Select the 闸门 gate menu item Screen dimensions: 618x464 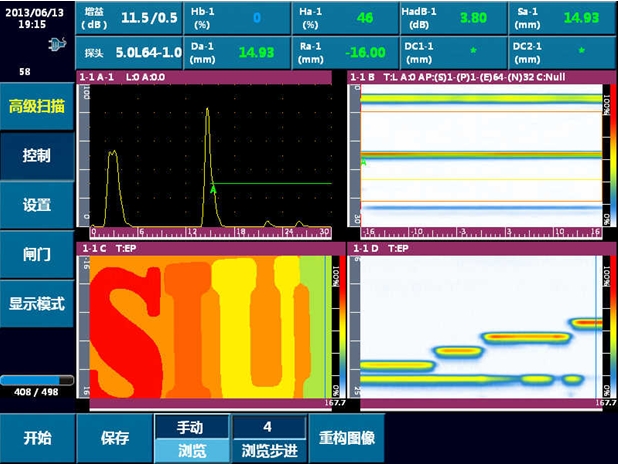pyautogui.click(x=37, y=254)
